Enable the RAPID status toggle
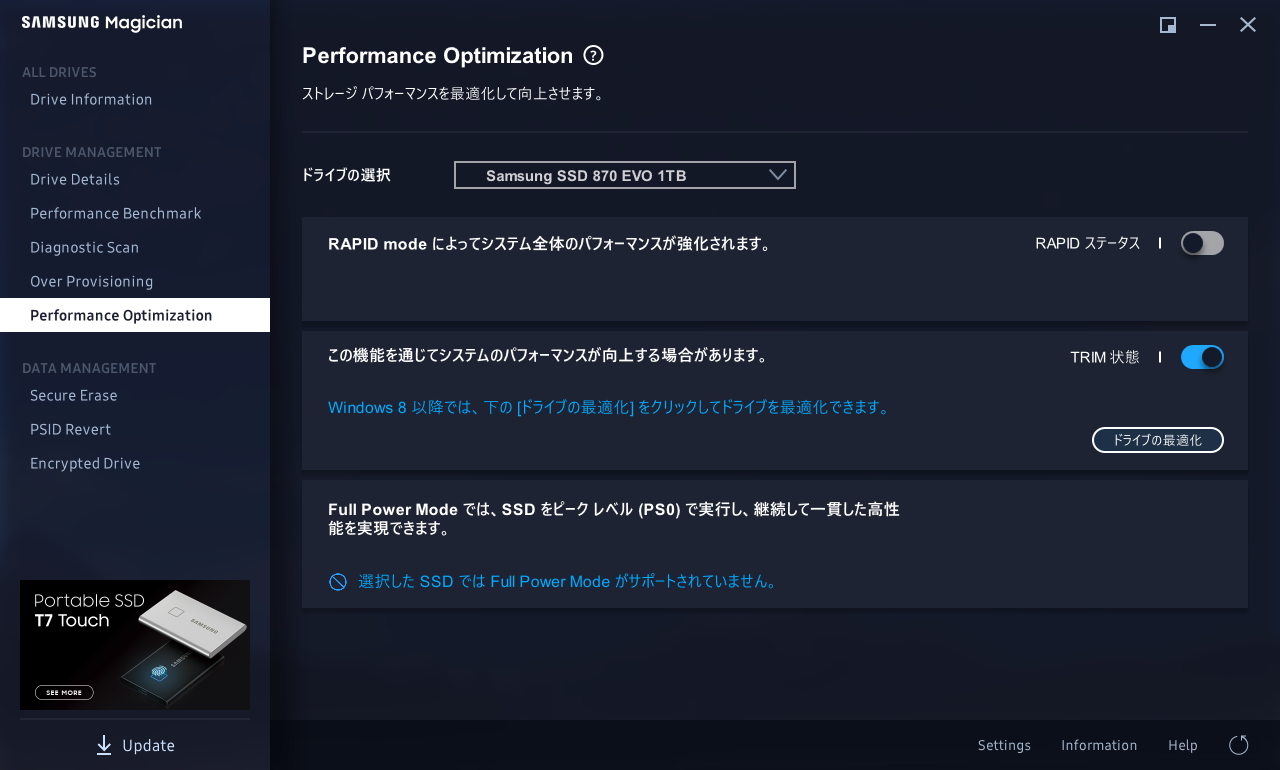The height and width of the screenshot is (770, 1280). (1202, 243)
